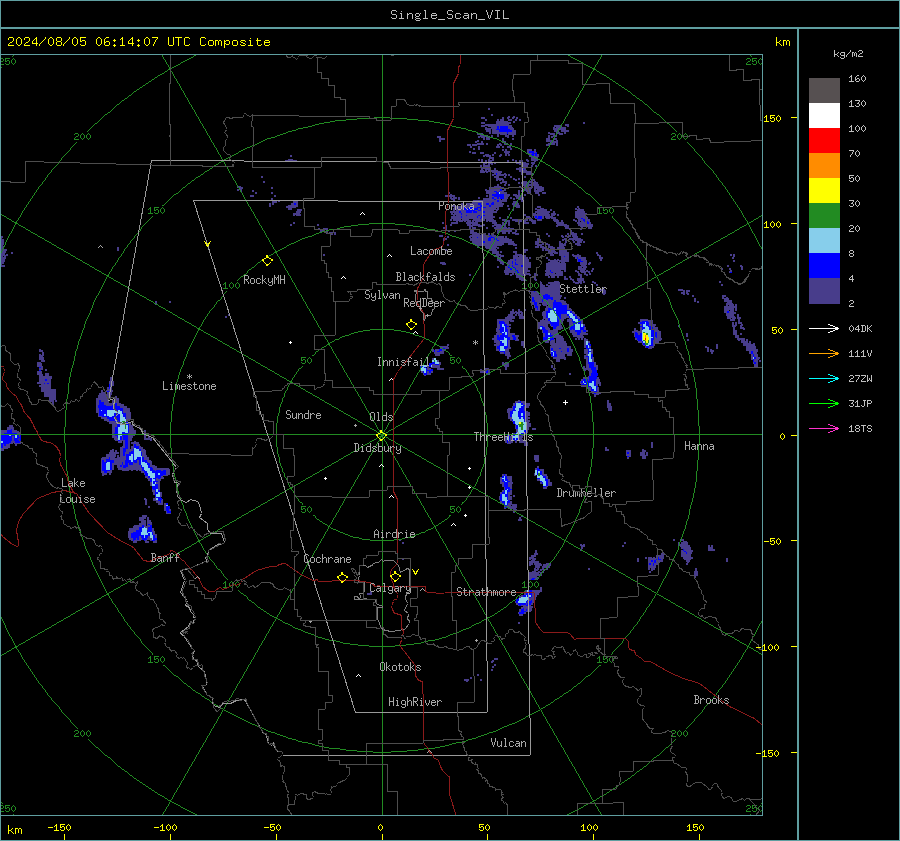The height and width of the screenshot is (841, 900).
Task: Click the yellow-red storm cell west of Hanna
Action: coord(646,334)
